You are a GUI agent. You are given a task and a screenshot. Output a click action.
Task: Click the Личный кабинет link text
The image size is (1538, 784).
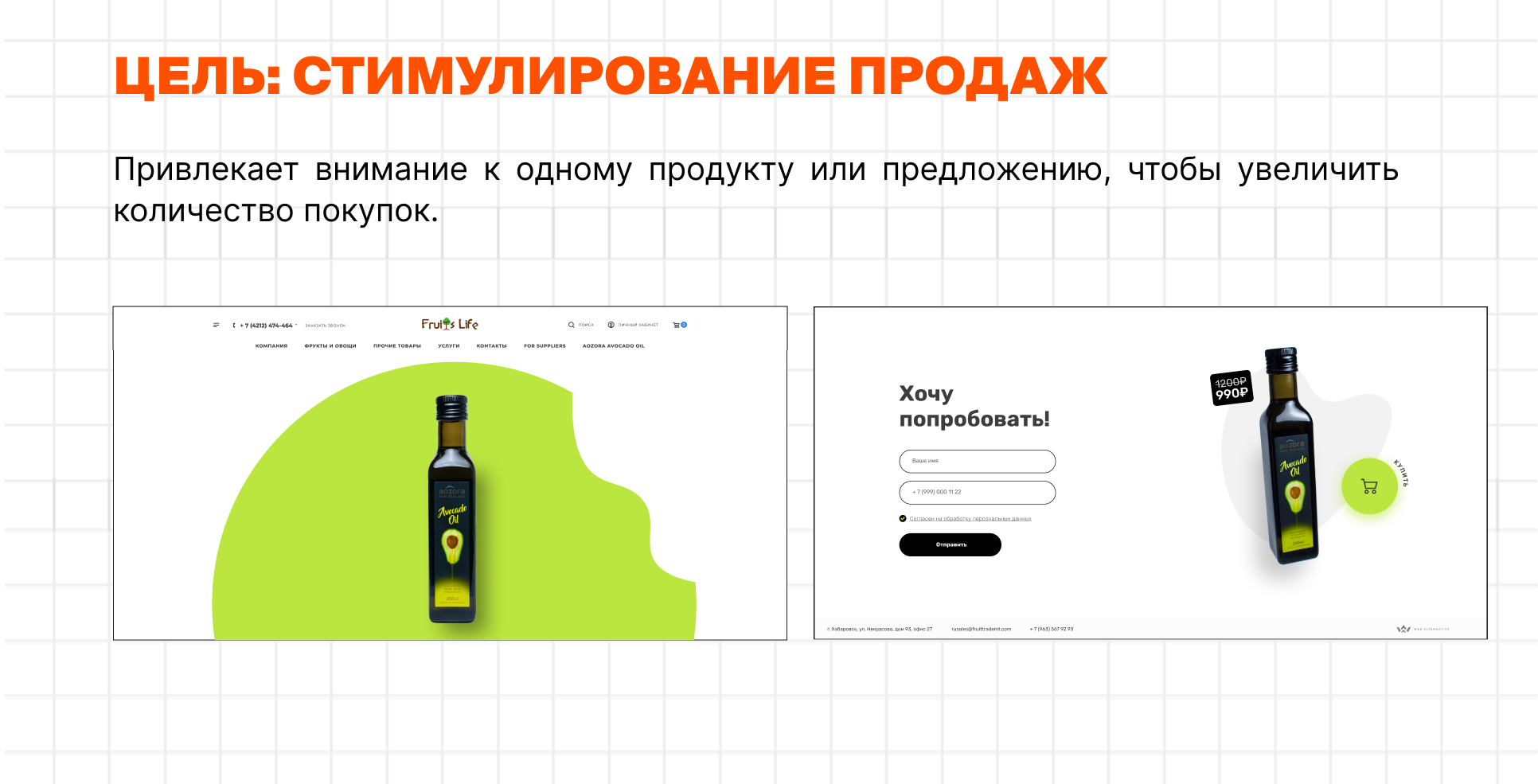point(638,325)
